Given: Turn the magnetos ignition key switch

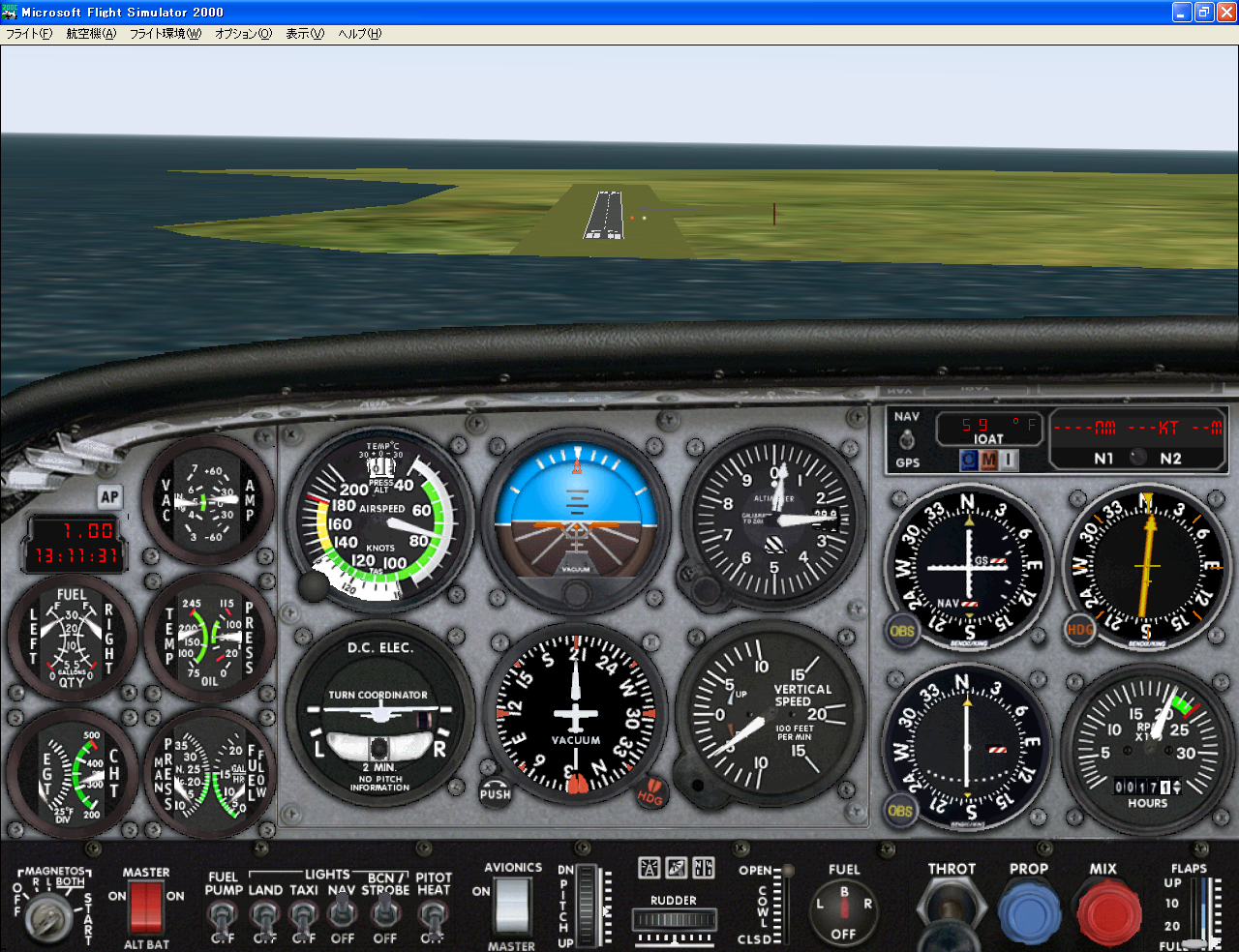Looking at the screenshot, I should 46,917.
